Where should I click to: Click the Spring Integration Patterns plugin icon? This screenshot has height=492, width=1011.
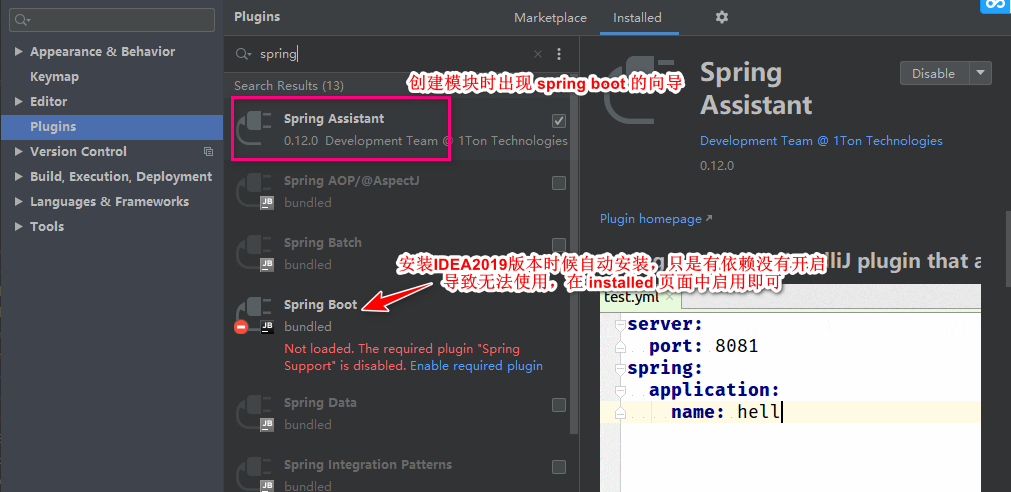point(255,475)
